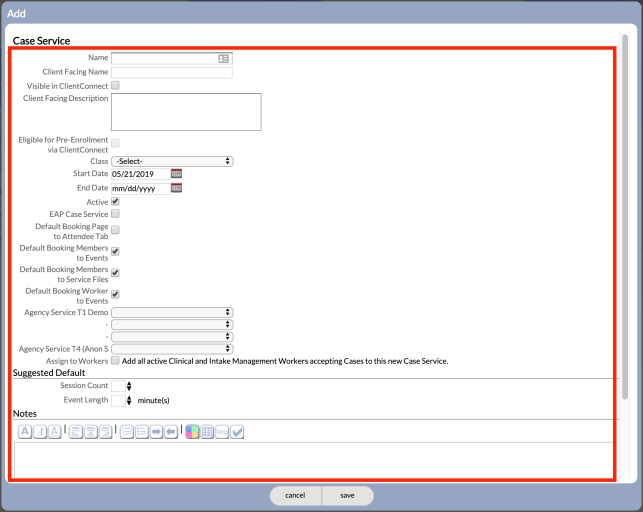
Task: Open the first unlabeled dash dropdown
Action: coord(172,324)
